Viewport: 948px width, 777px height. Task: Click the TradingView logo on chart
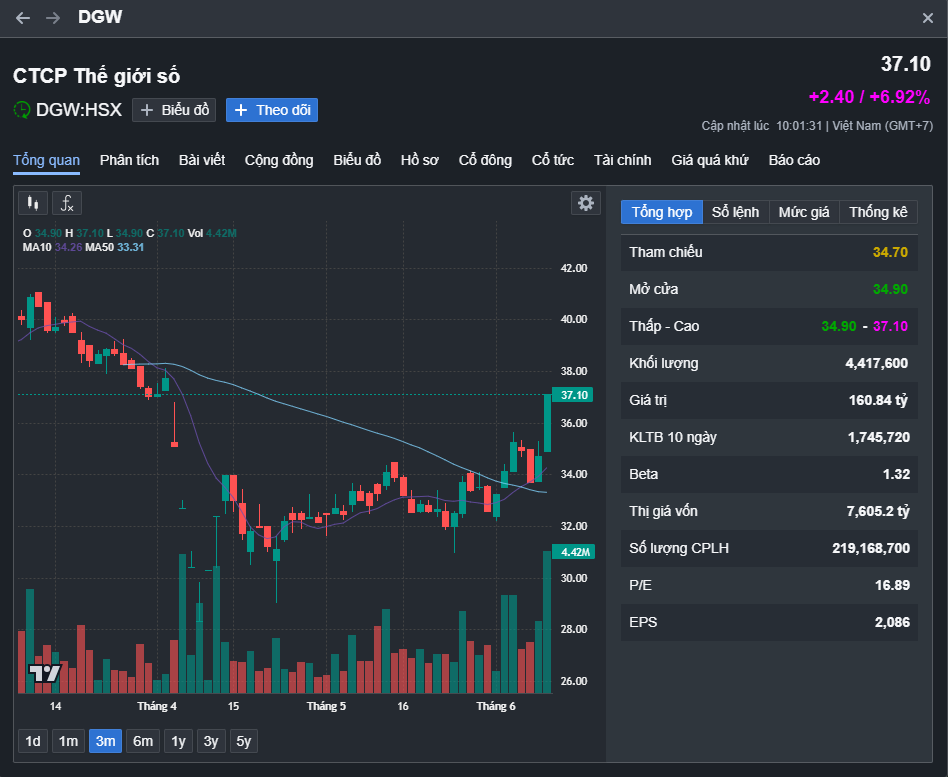coord(44,673)
